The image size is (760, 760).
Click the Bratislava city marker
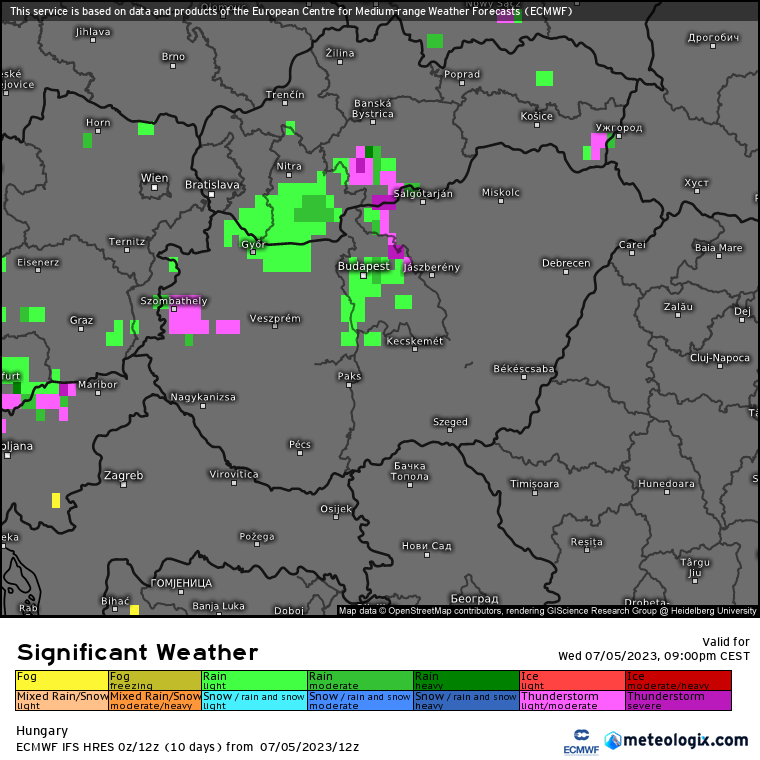tap(212, 194)
